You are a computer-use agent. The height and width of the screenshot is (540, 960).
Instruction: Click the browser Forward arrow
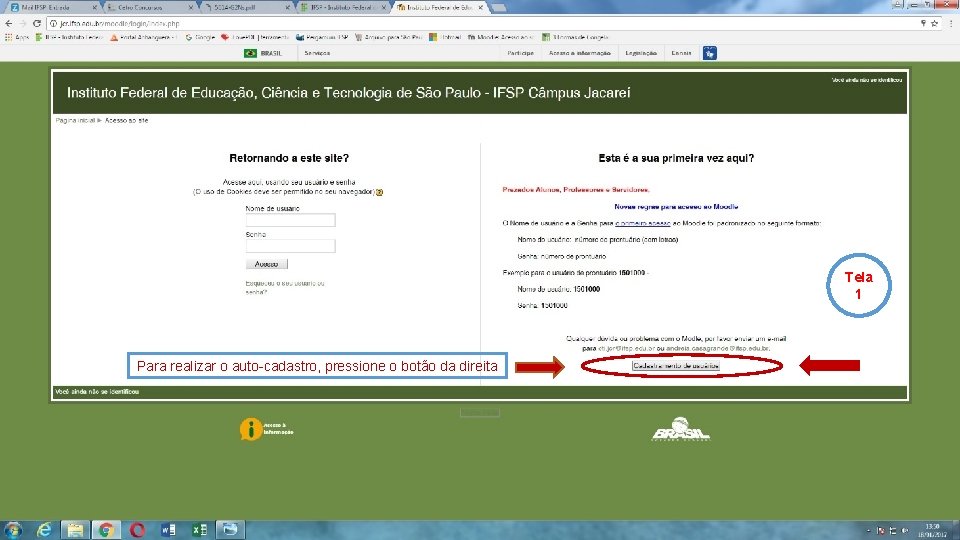click(x=23, y=23)
